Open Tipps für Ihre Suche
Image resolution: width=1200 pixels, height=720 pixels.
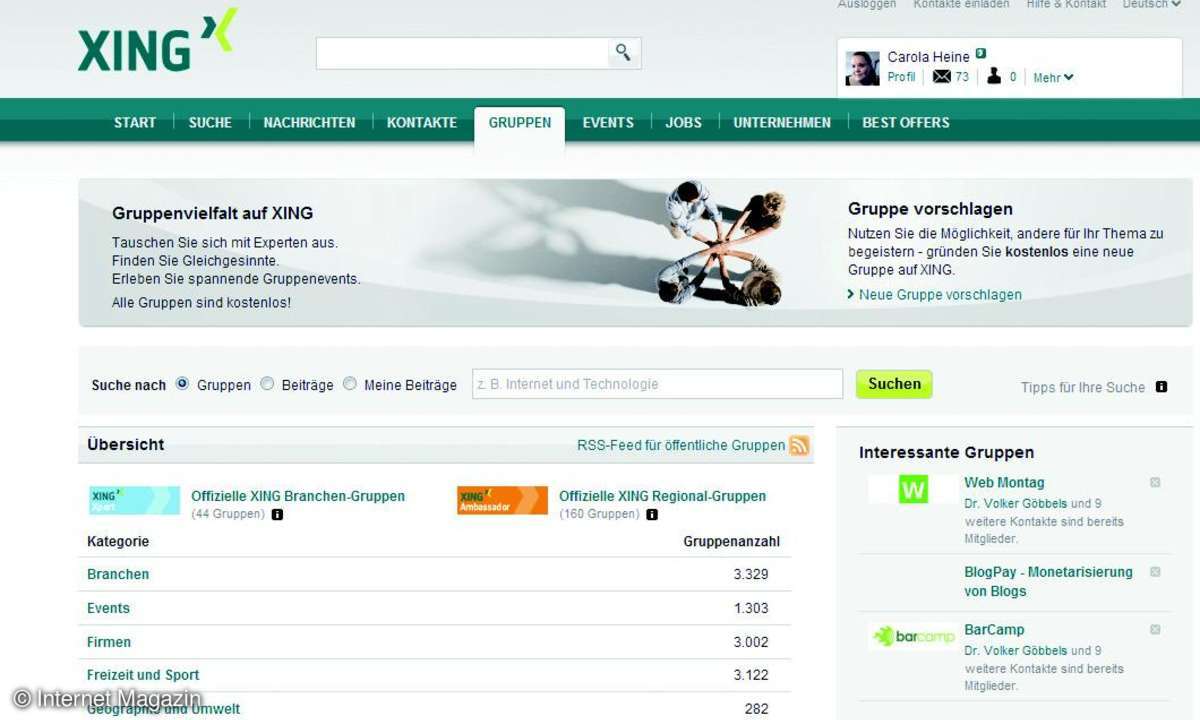tap(1083, 387)
